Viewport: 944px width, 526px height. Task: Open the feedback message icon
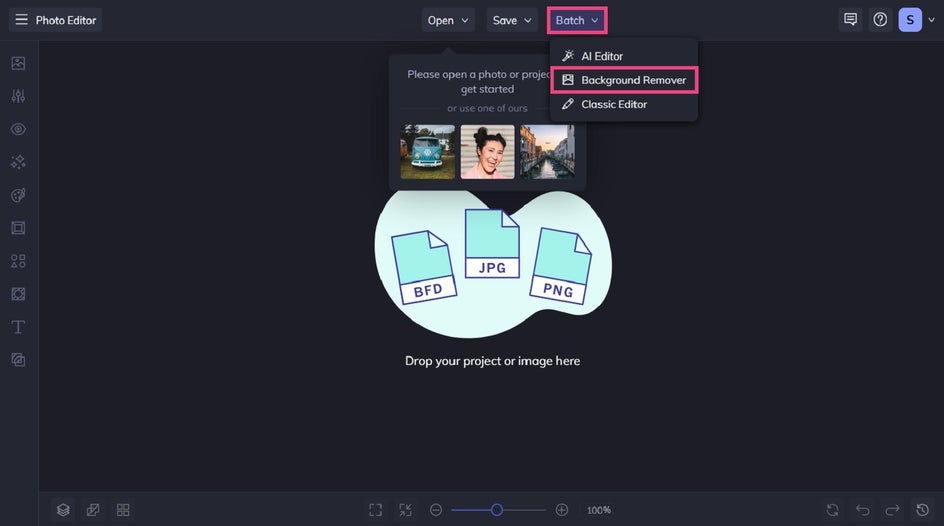[x=850, y=20]
